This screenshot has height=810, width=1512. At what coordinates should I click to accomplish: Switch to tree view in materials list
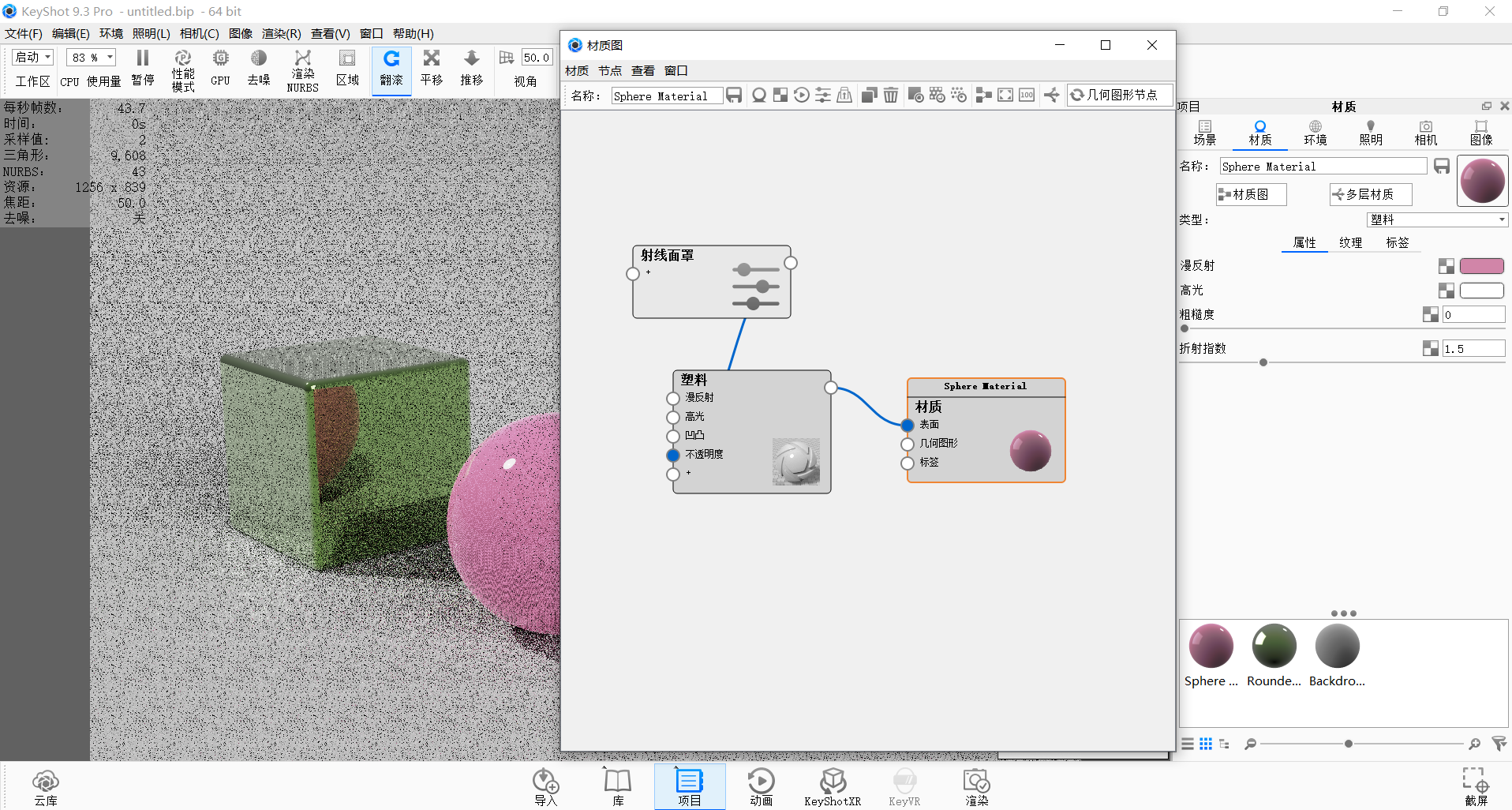pyautogui.click(x=1224, y=744)
